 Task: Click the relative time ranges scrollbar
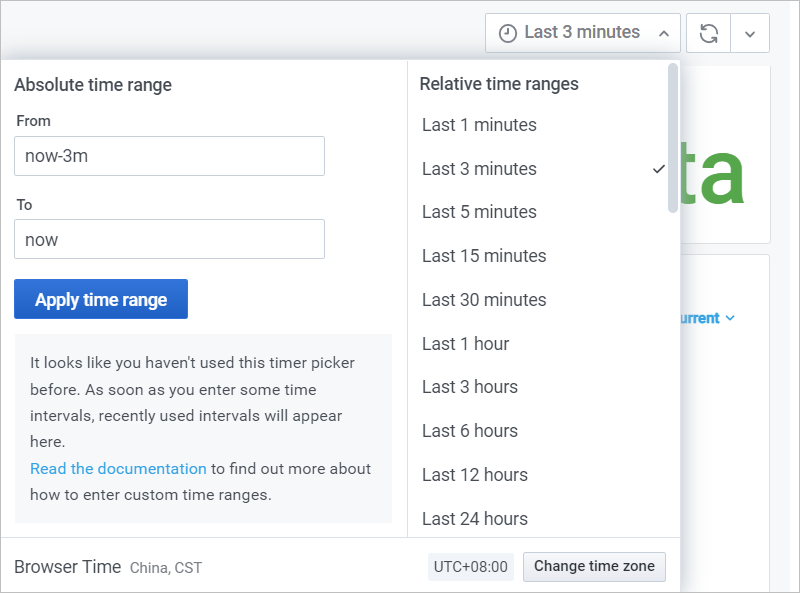[673, 140]
